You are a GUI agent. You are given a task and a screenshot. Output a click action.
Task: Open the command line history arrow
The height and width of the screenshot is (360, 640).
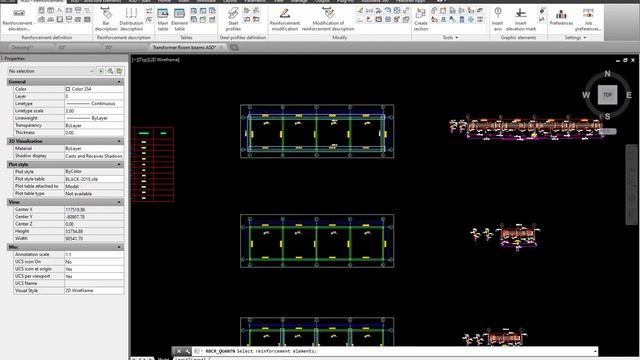(595, 351)
